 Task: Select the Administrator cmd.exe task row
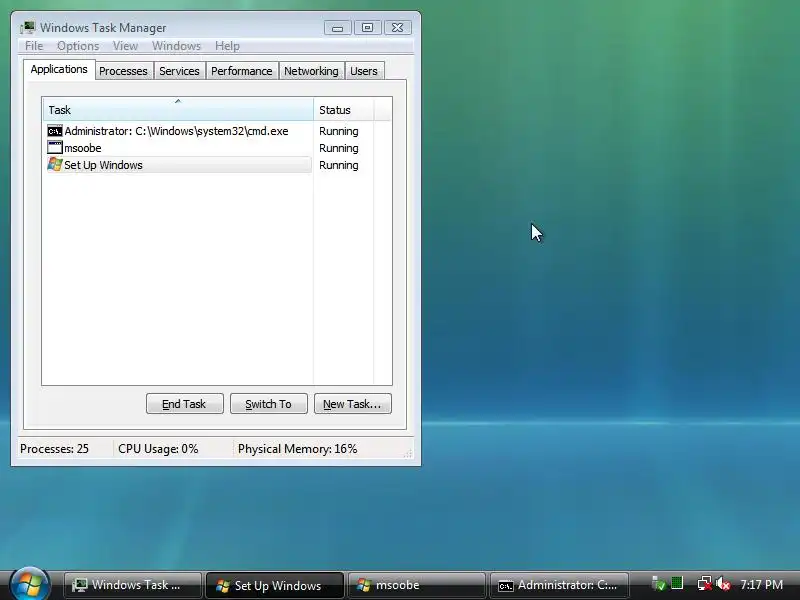[179, 131]
